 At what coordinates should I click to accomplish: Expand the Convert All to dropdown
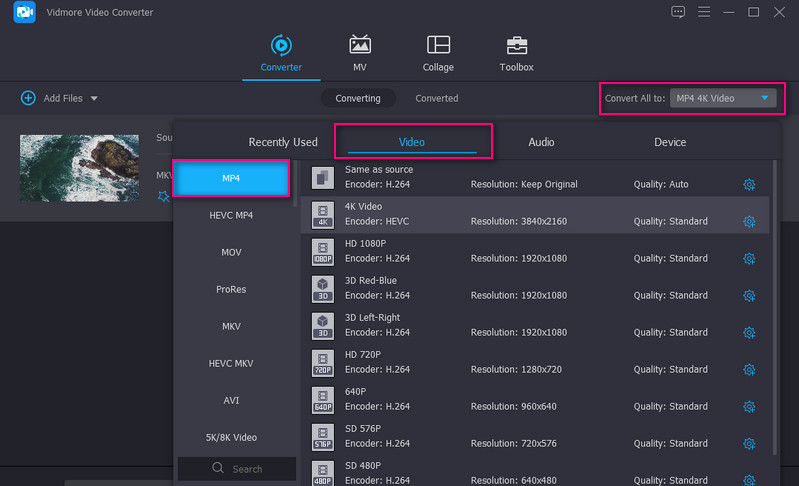coord(764,98)
